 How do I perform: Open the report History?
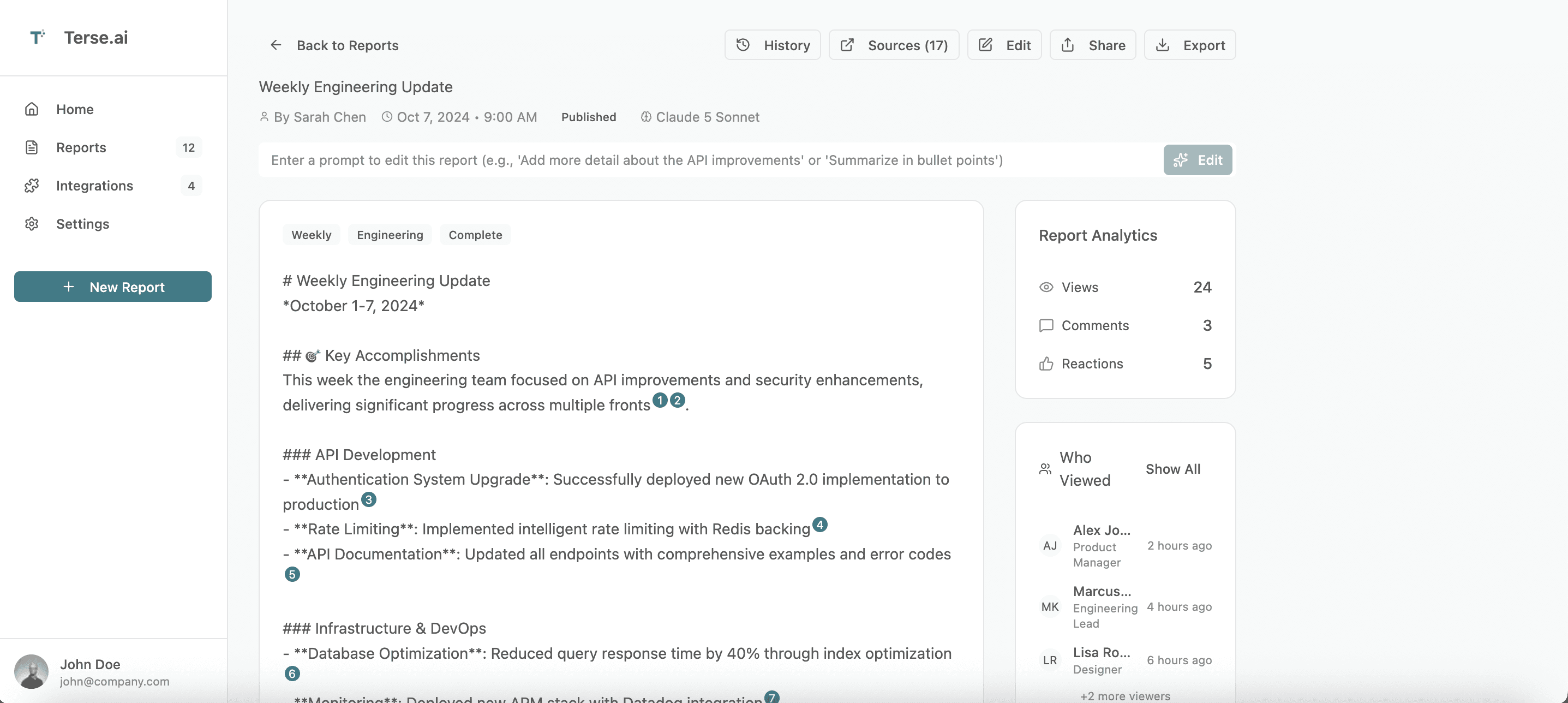coord(773,45)
